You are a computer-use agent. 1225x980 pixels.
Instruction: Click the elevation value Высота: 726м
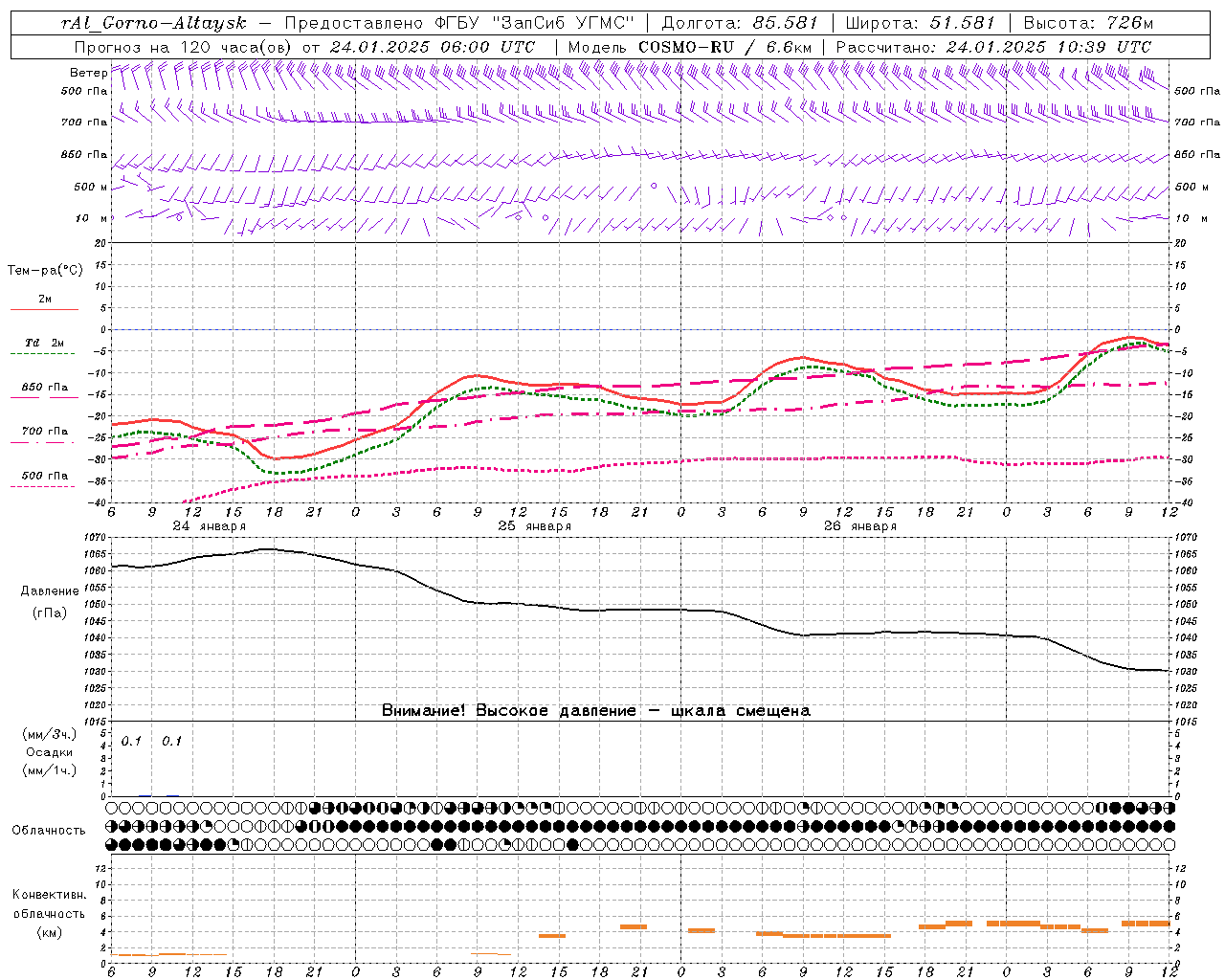pyautogui.click(x=1088, y=23)
